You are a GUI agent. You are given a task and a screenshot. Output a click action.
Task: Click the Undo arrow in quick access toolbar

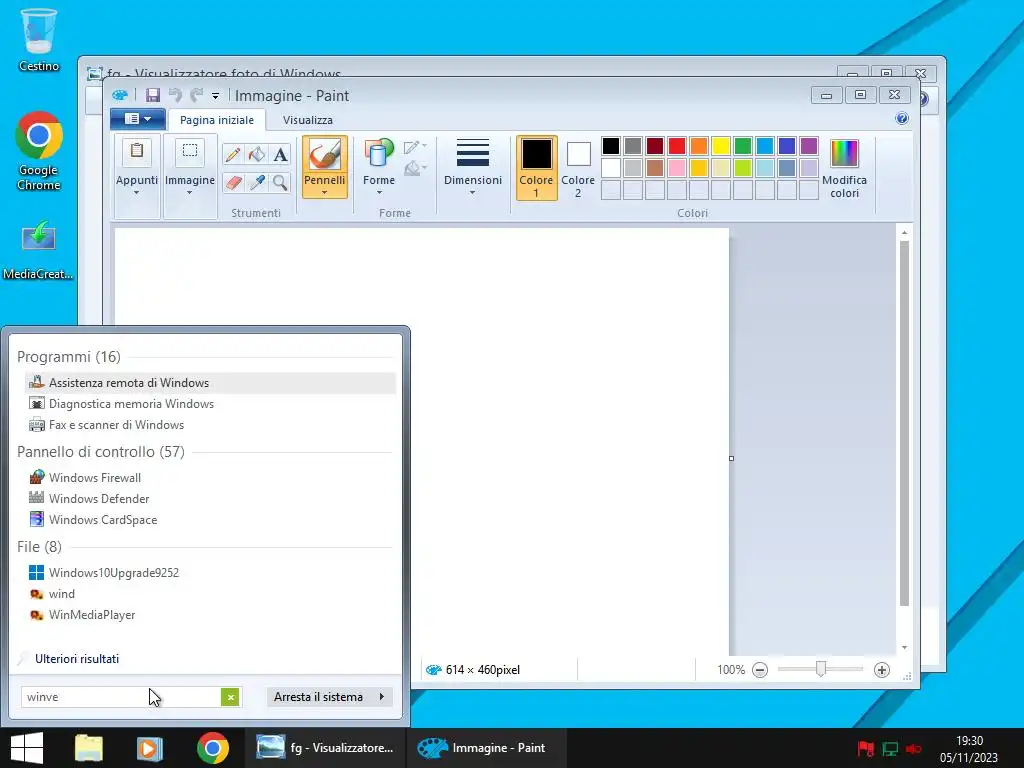pos(175,95)
